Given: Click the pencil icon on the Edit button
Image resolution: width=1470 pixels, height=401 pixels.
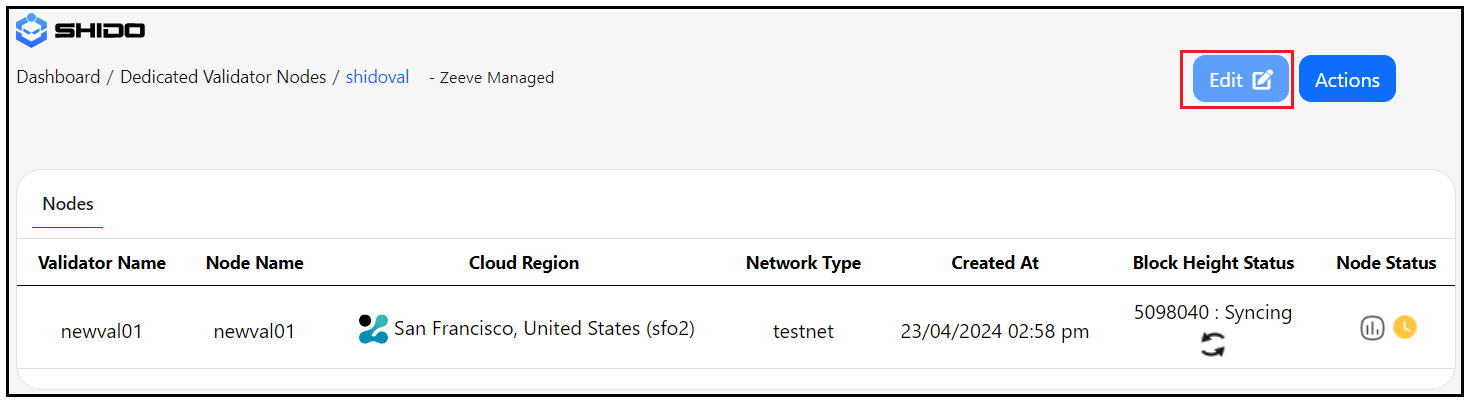Looking at the screenshot, I should pyautogui.click(x=1263, y=80).
